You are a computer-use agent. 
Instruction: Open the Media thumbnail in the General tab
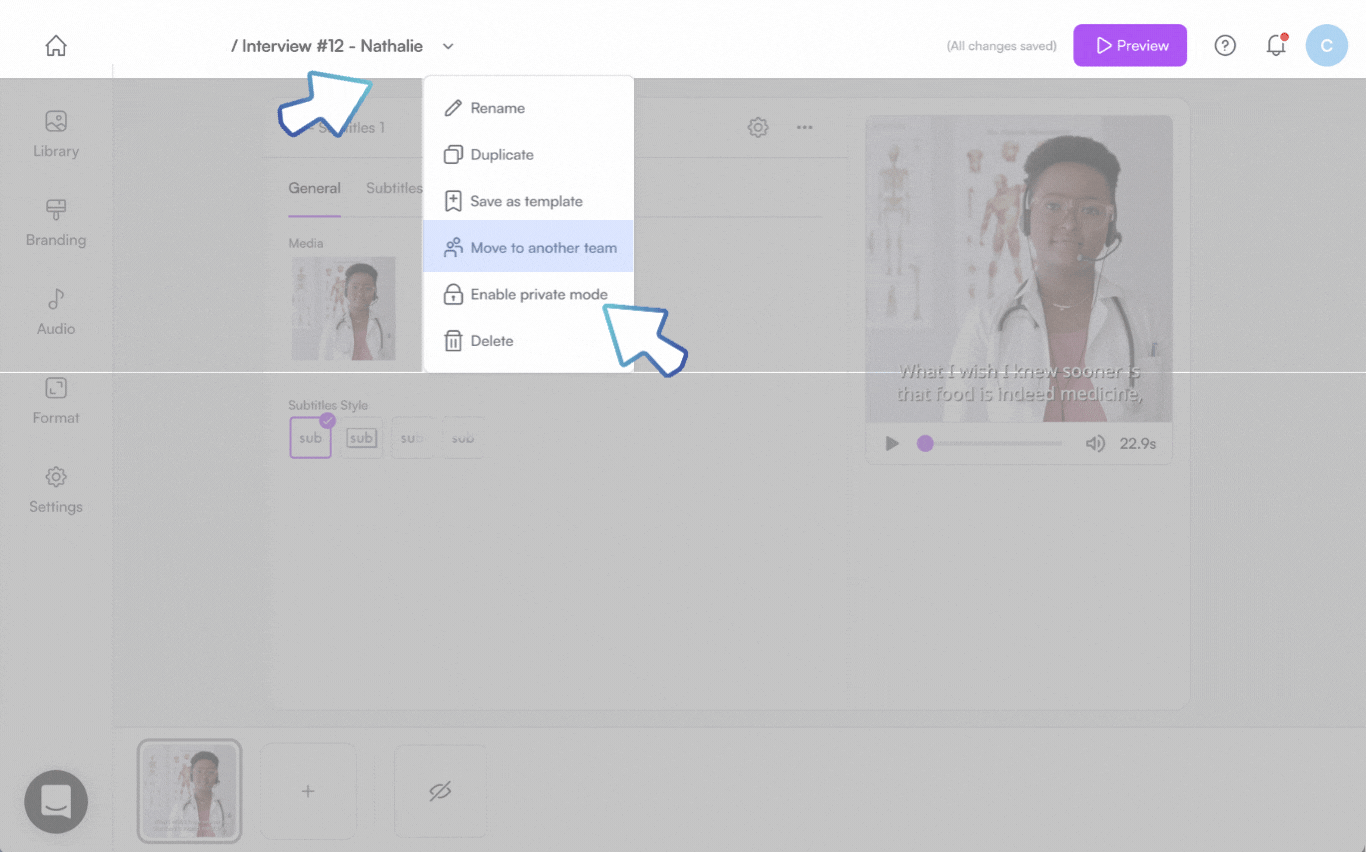pyautogui.click(x=343, y=308)
